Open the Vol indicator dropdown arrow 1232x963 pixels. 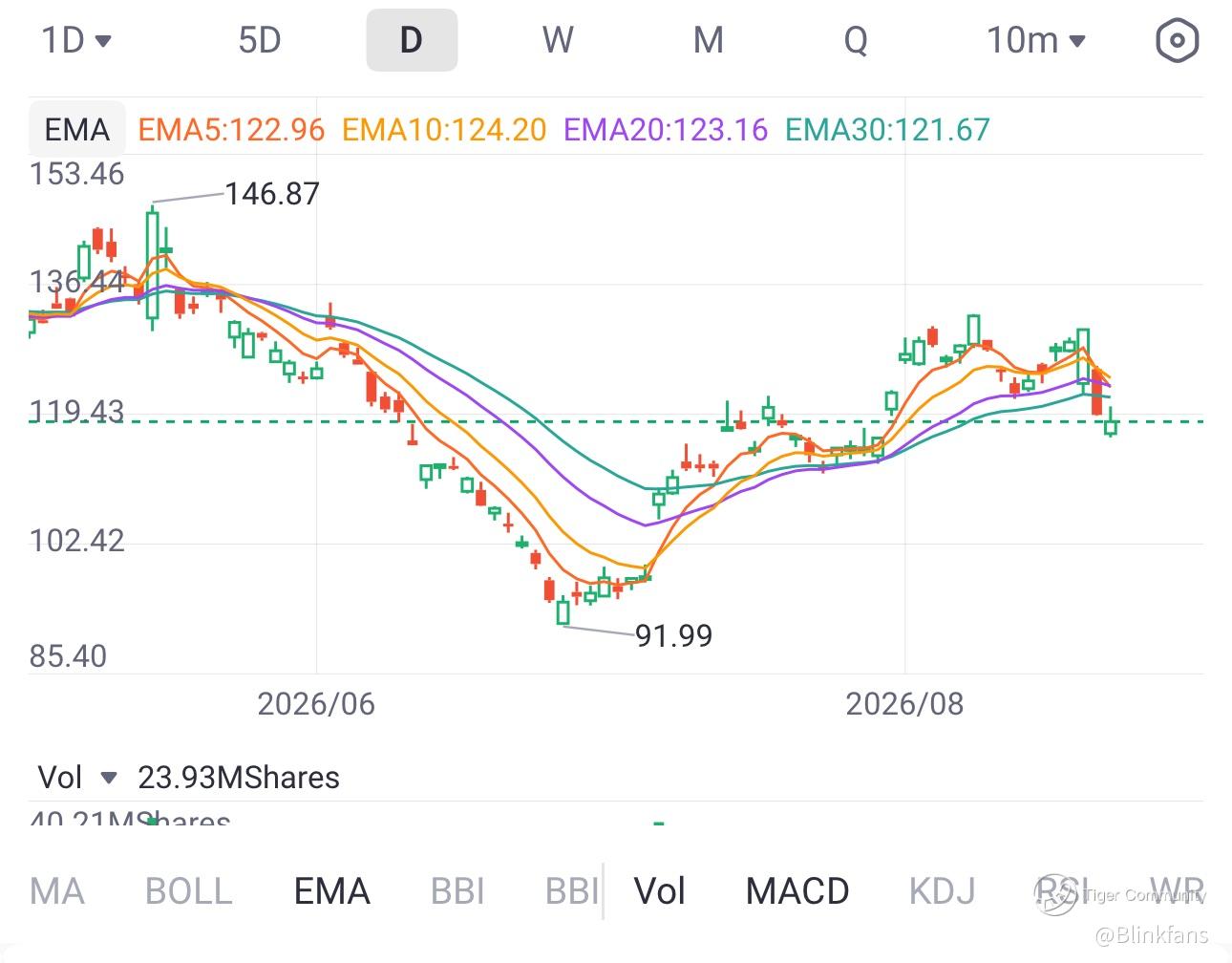point(109,778)
